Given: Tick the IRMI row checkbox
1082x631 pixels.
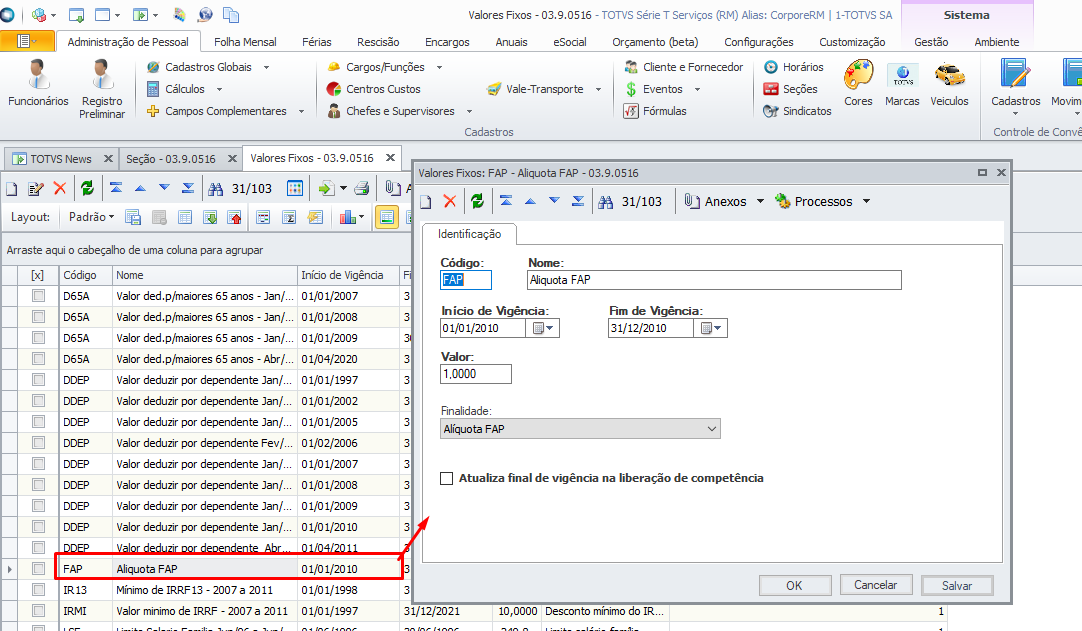Looking at the screenshot, I should pyautogui.click(x=38, y=611).
